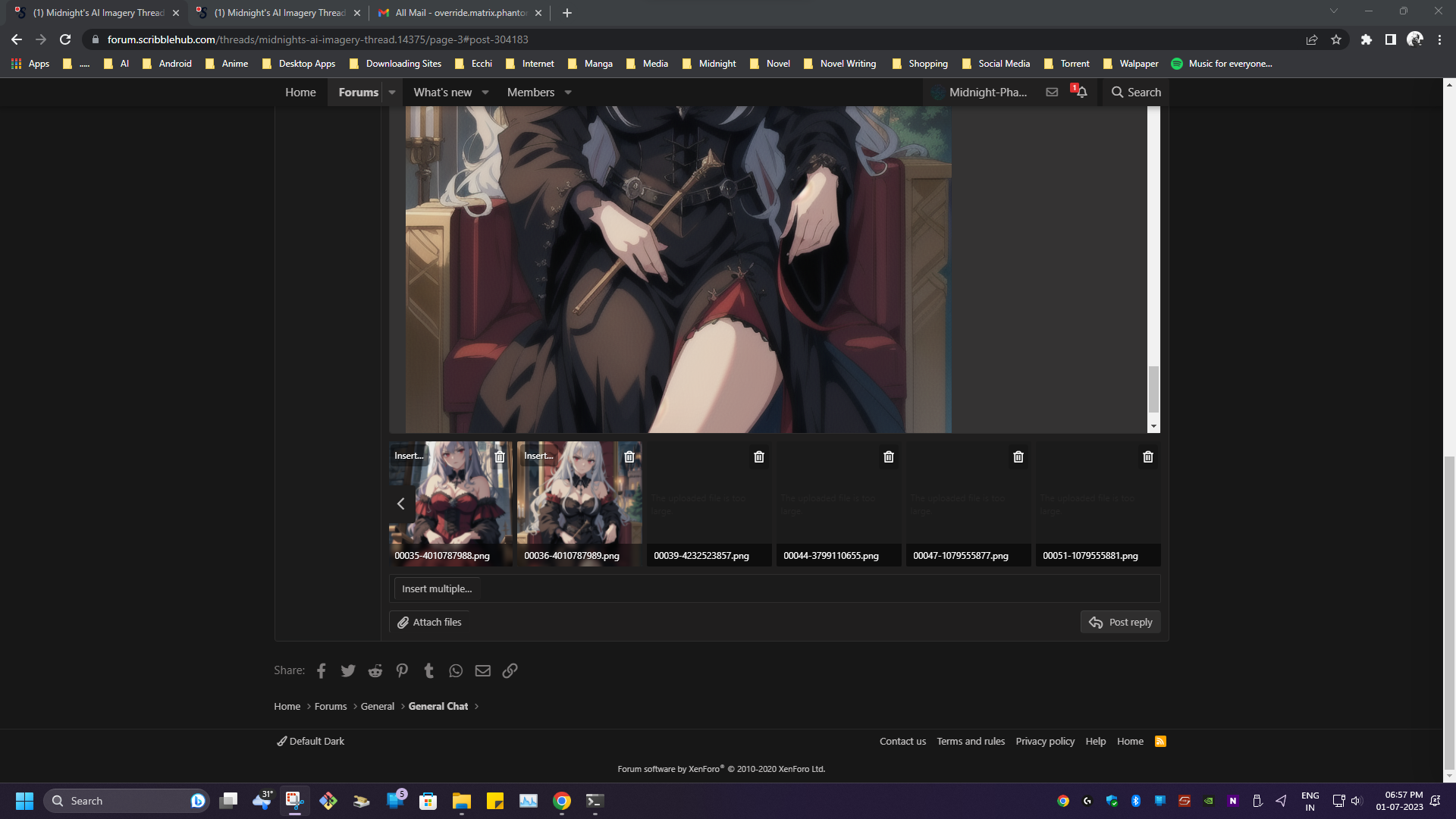Click Post reply button
This screenshot has height=819, width=1456.
click(x=1120, y=622)
